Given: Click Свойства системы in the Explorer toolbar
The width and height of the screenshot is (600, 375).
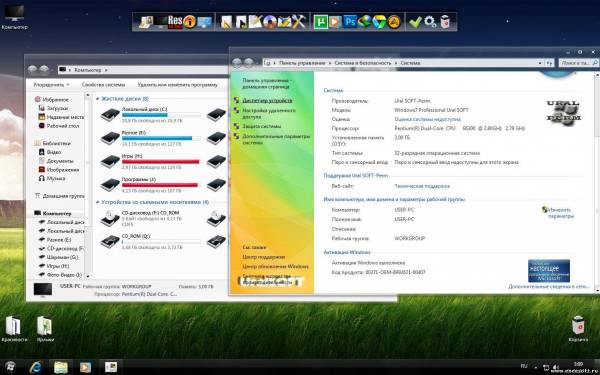Looking at the screenshot, I should click(x=103, y=85).
